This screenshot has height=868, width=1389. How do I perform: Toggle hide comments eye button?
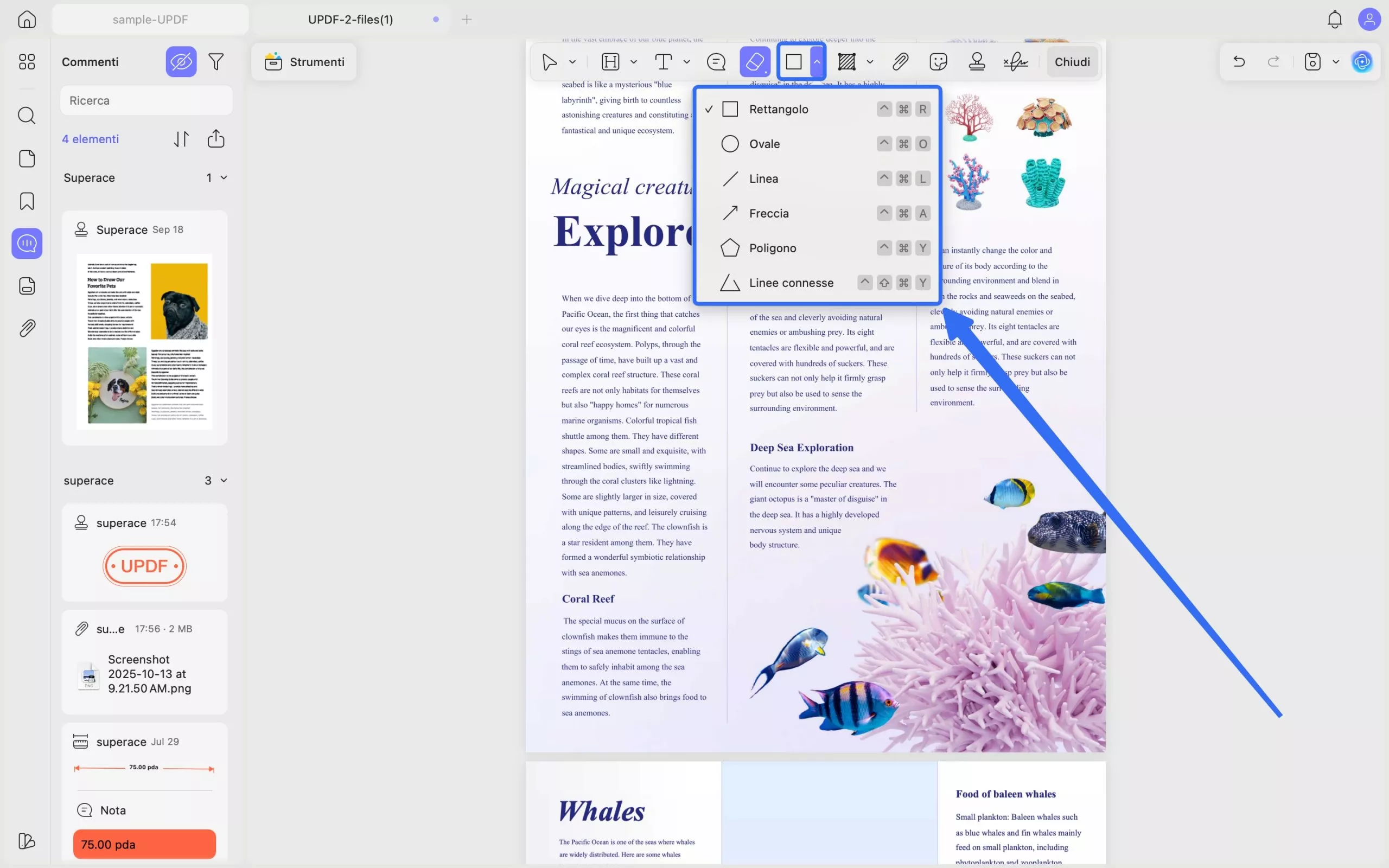click(181, 61)
